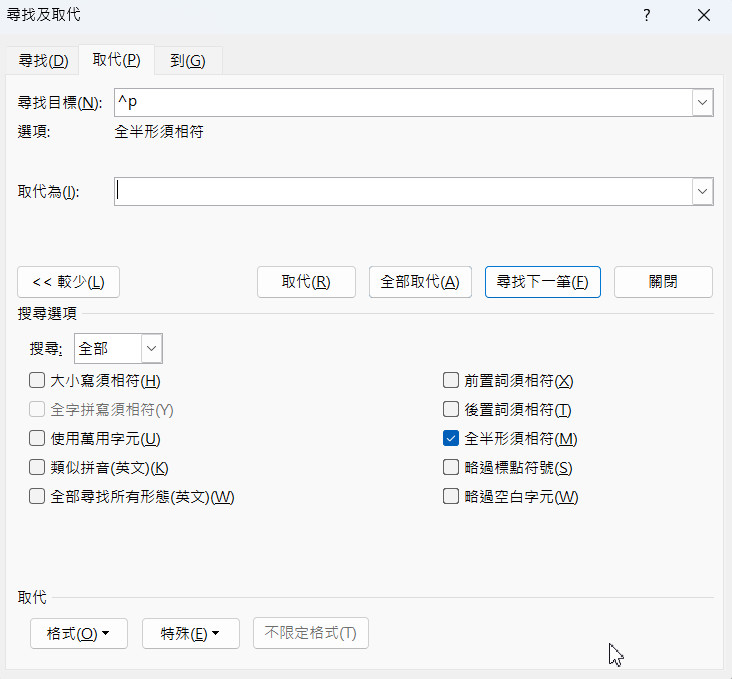Expand the 取代為 history dropdown arrow
The image size is (732, 679).
click(x=702, y=192)
